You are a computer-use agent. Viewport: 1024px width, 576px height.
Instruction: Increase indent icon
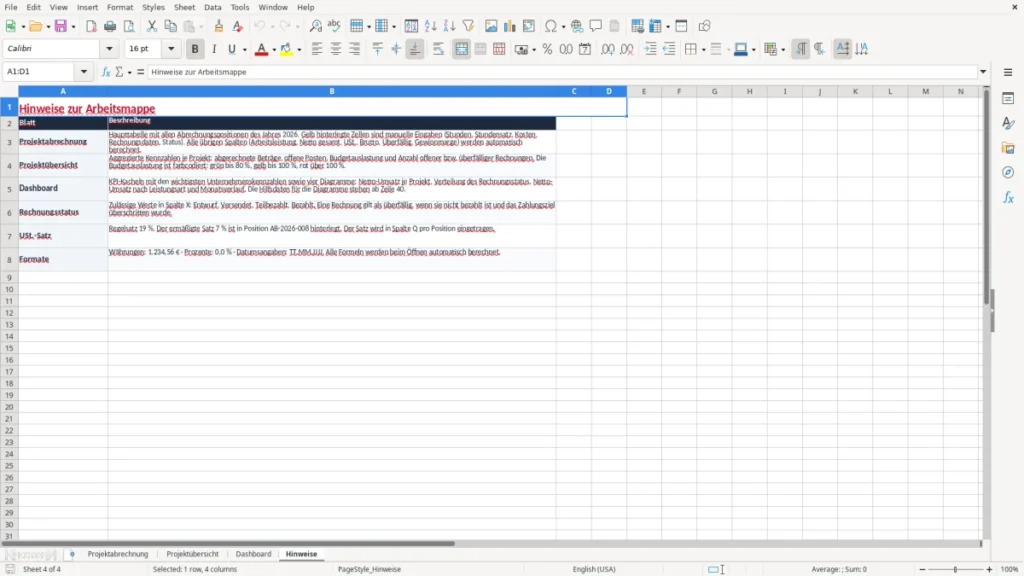tap(650, 49)
